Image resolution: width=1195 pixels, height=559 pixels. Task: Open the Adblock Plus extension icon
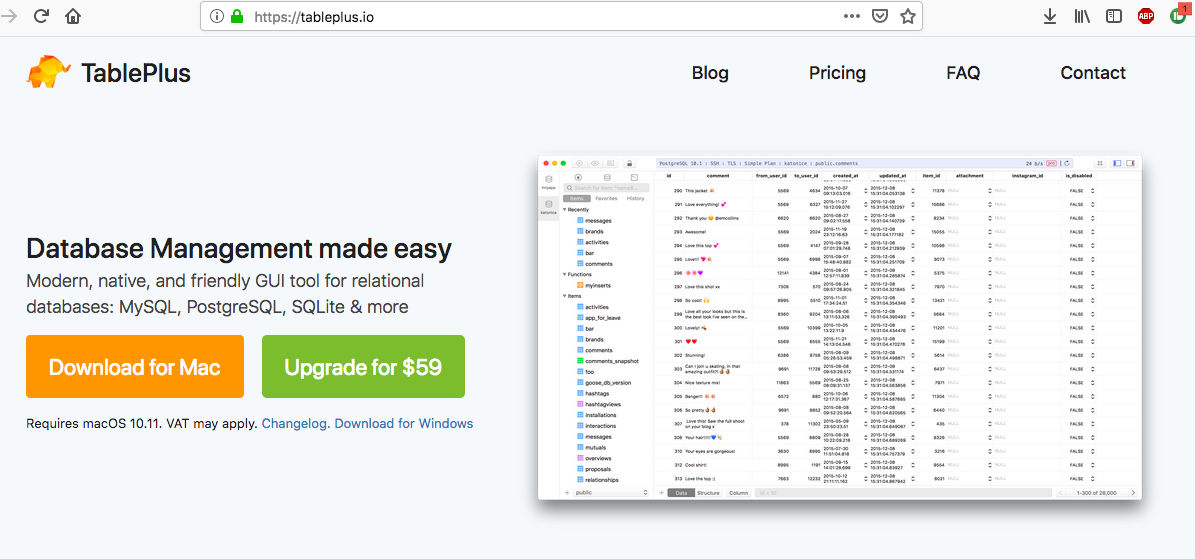(x=1145, y=16)
